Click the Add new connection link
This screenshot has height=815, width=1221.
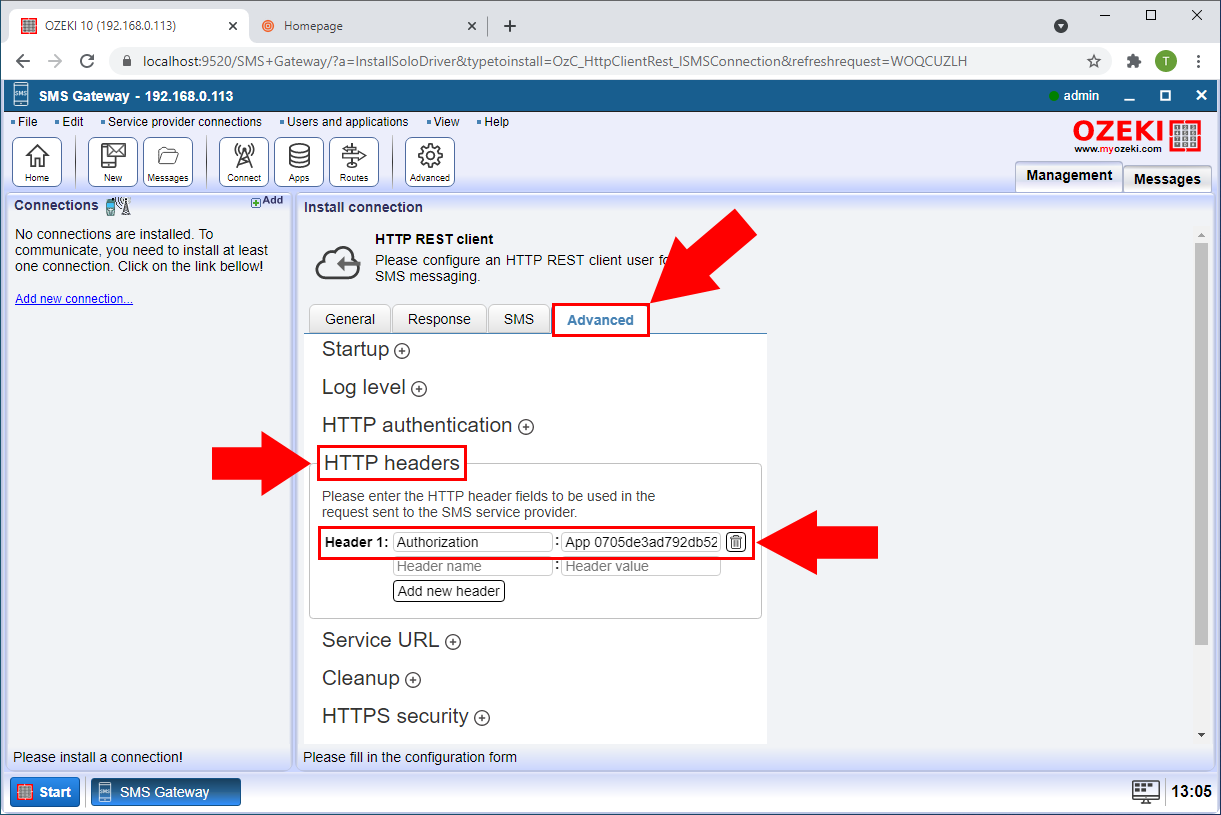74,299
